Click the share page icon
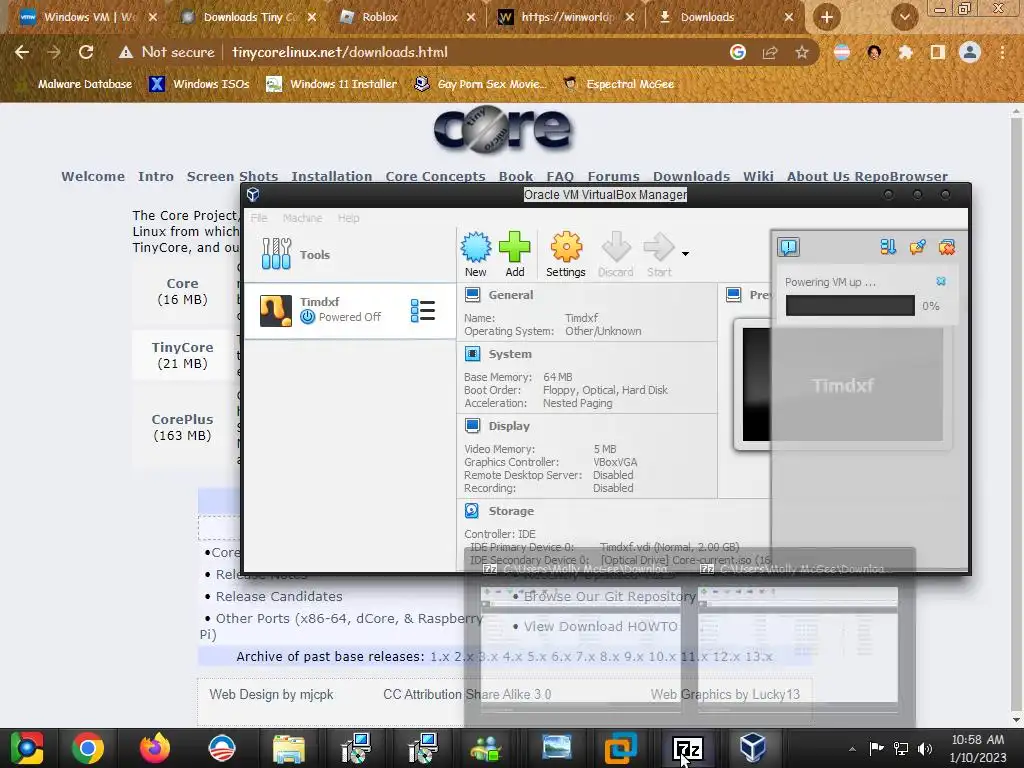The width and height of the screenshot is (1024, 768). [770, 52]
